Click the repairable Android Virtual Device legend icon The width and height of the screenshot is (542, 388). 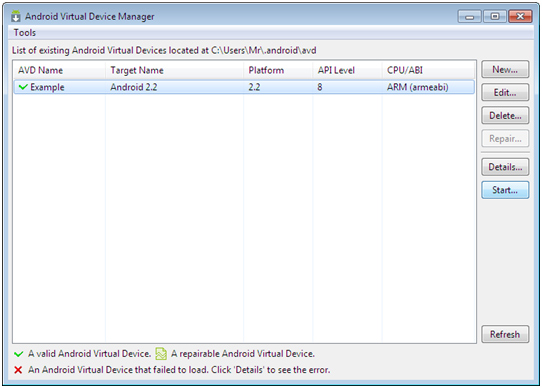pyautogui.click(x=161, y=354)
